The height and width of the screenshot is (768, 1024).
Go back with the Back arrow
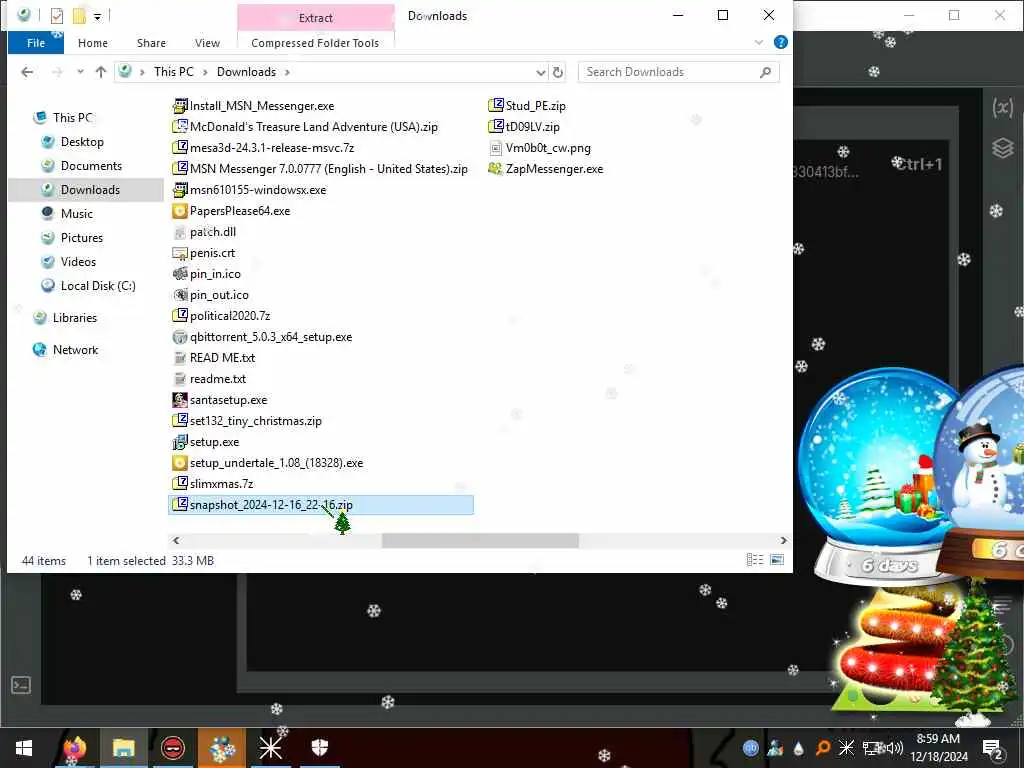[x=27, y=72]
